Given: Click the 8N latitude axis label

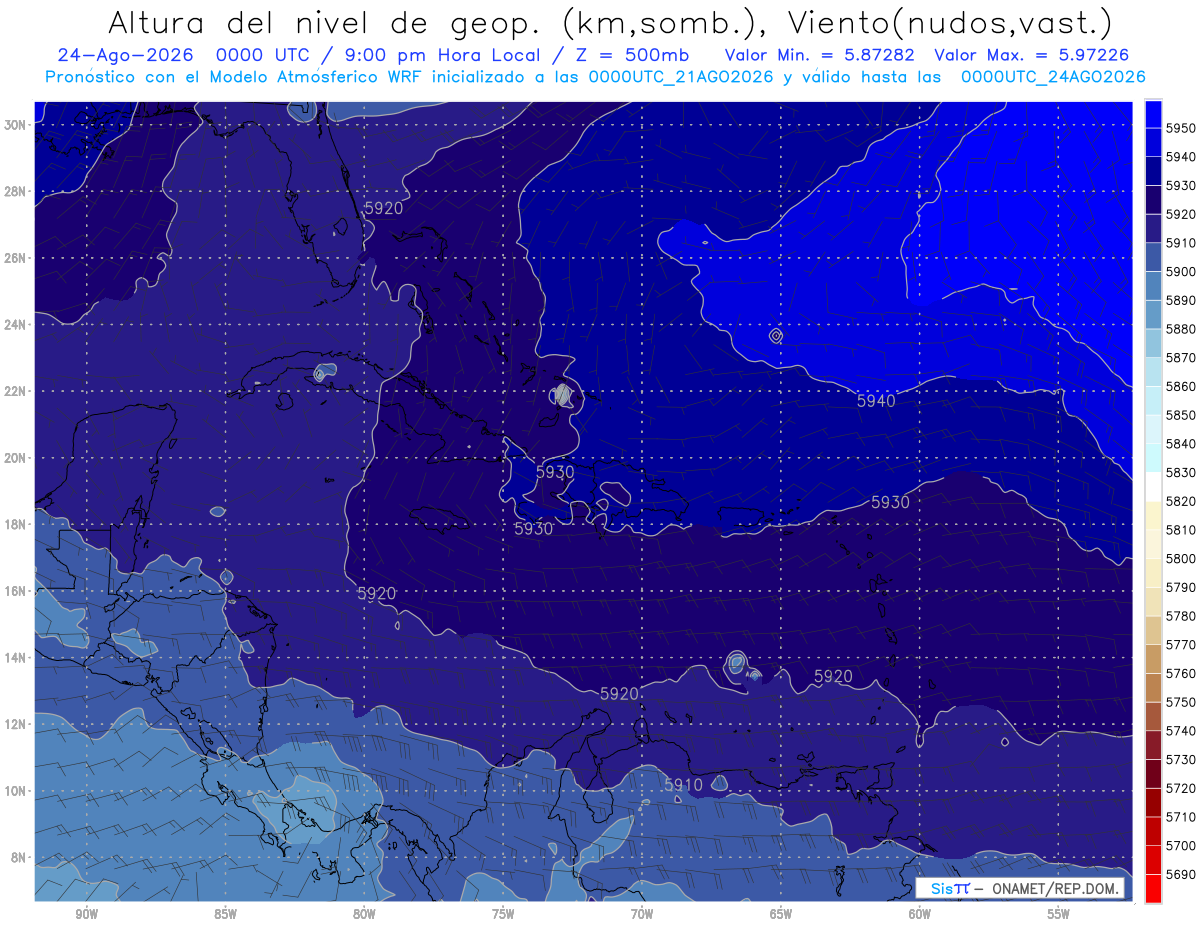Looking at the screenshot, I should point(18,858).
